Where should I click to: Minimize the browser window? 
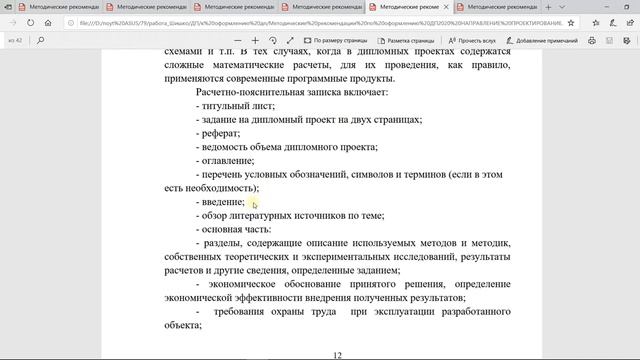(607, 7)
